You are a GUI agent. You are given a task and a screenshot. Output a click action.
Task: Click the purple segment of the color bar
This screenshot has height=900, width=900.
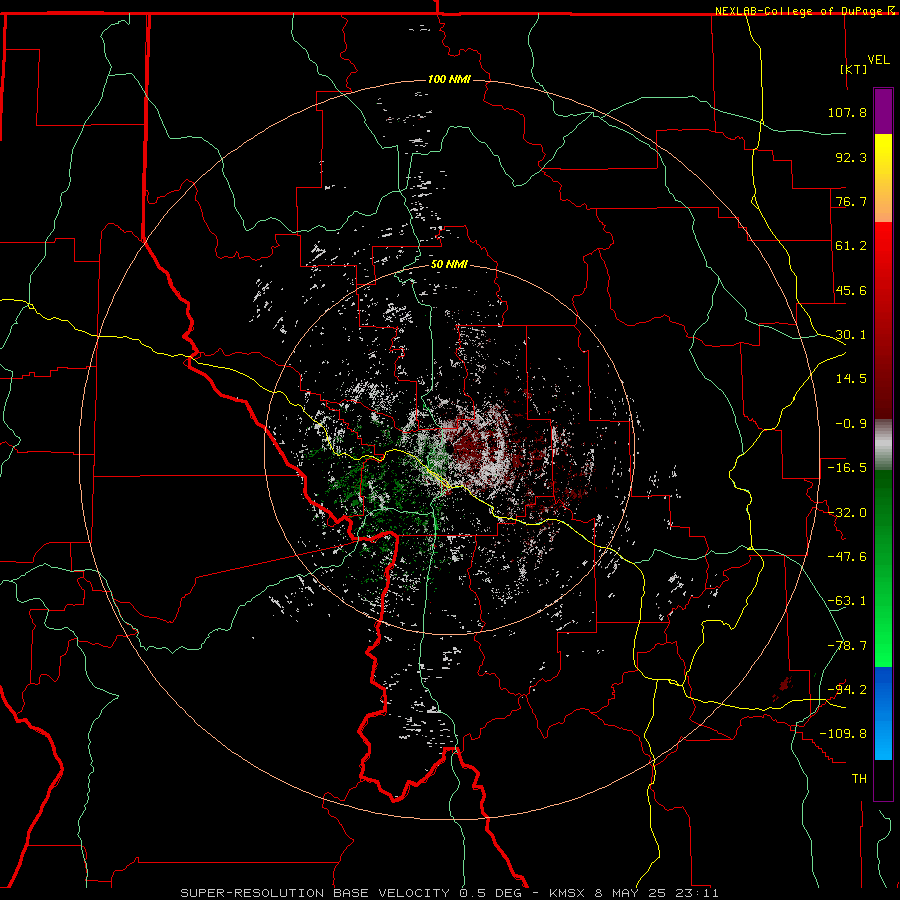click(x=883, y=111)
